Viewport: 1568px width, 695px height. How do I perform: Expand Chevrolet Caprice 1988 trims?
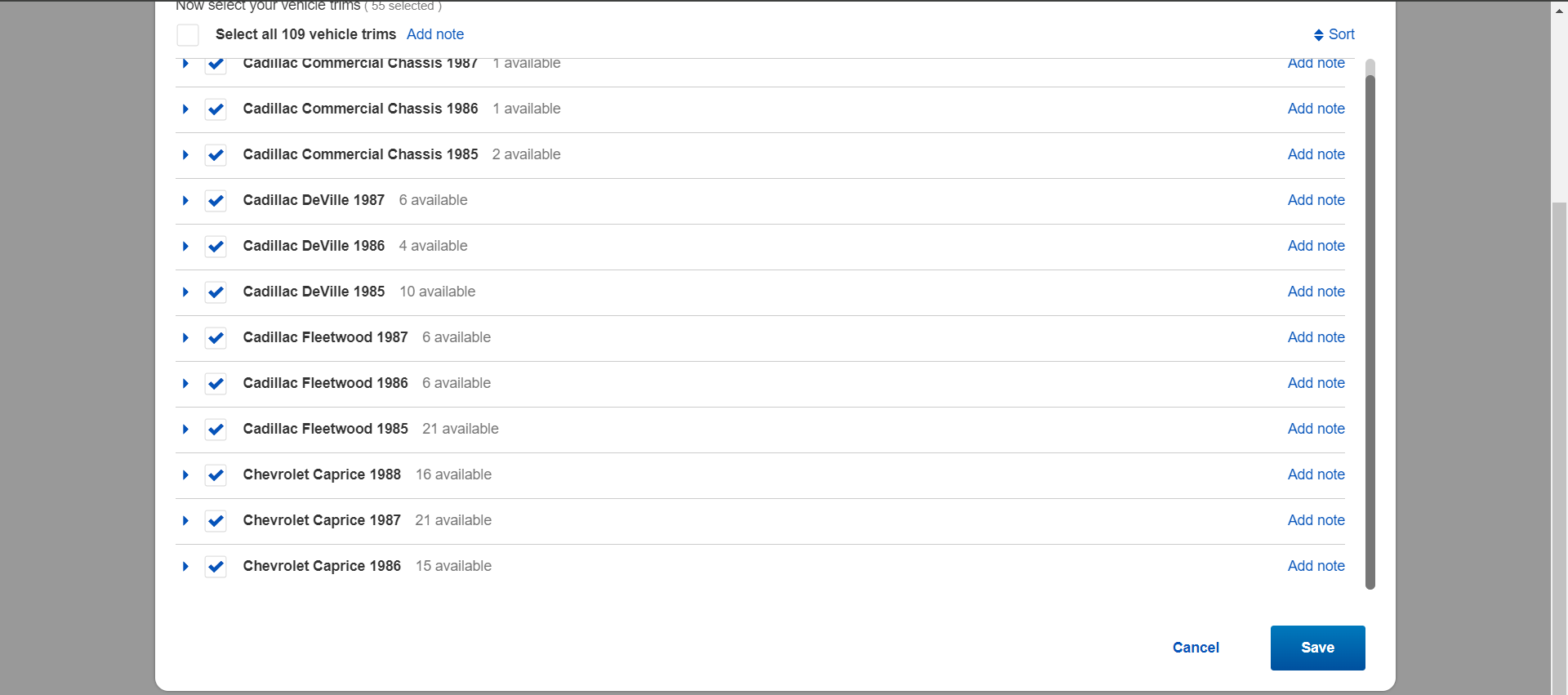pos(185,474)
